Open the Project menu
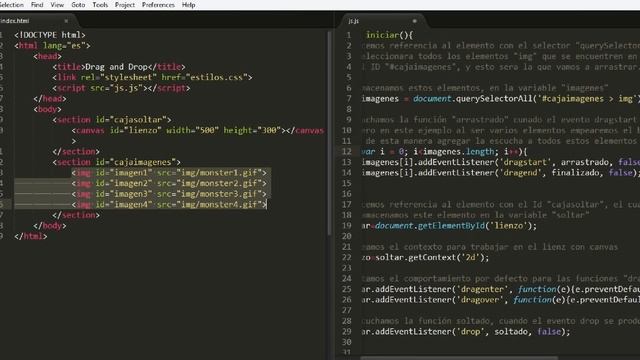The height and width of the screenshot is (360, 640). click(x=125, y=5)
